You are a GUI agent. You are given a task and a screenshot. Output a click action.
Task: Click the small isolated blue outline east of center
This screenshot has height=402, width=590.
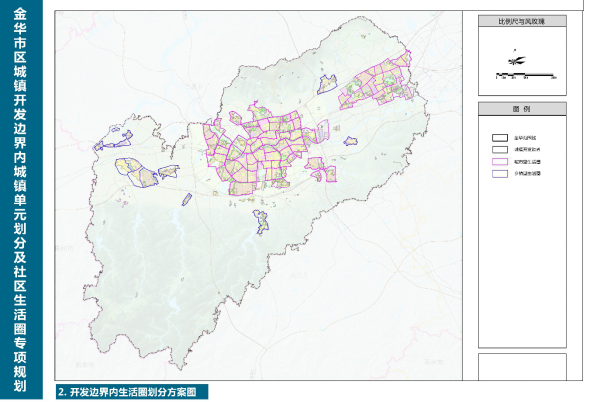(350, 141)
